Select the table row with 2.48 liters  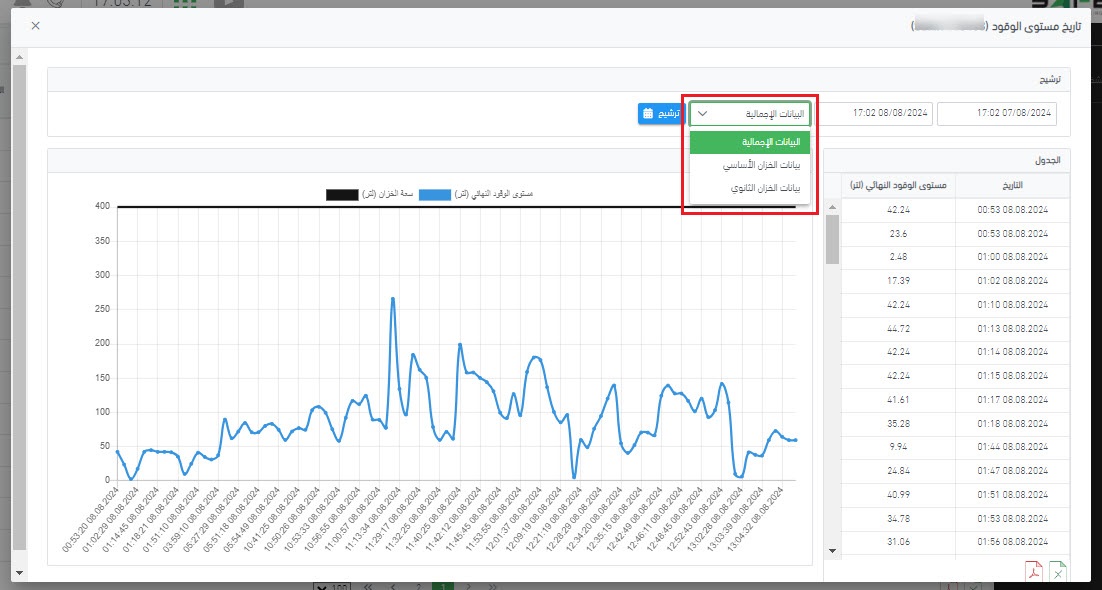pos(898,257)
